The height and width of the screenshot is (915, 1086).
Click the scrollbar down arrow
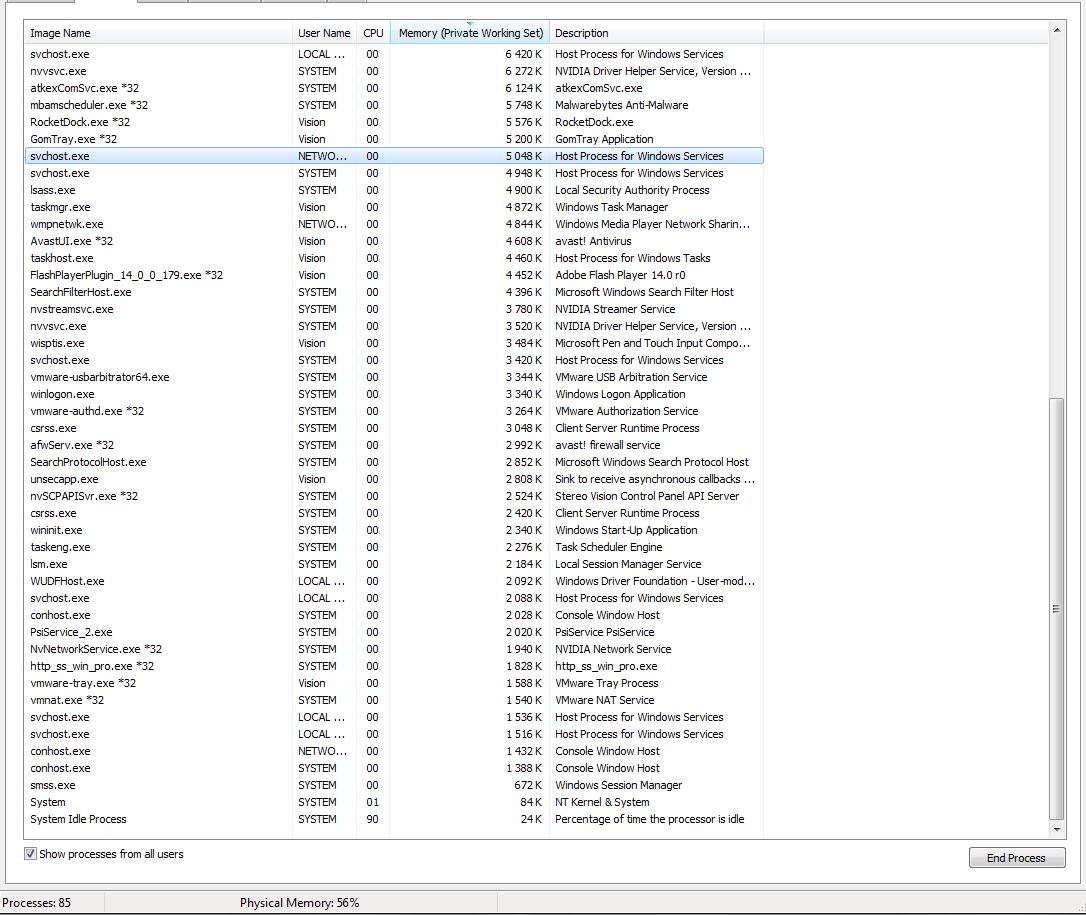click(x=1057, y=830)
